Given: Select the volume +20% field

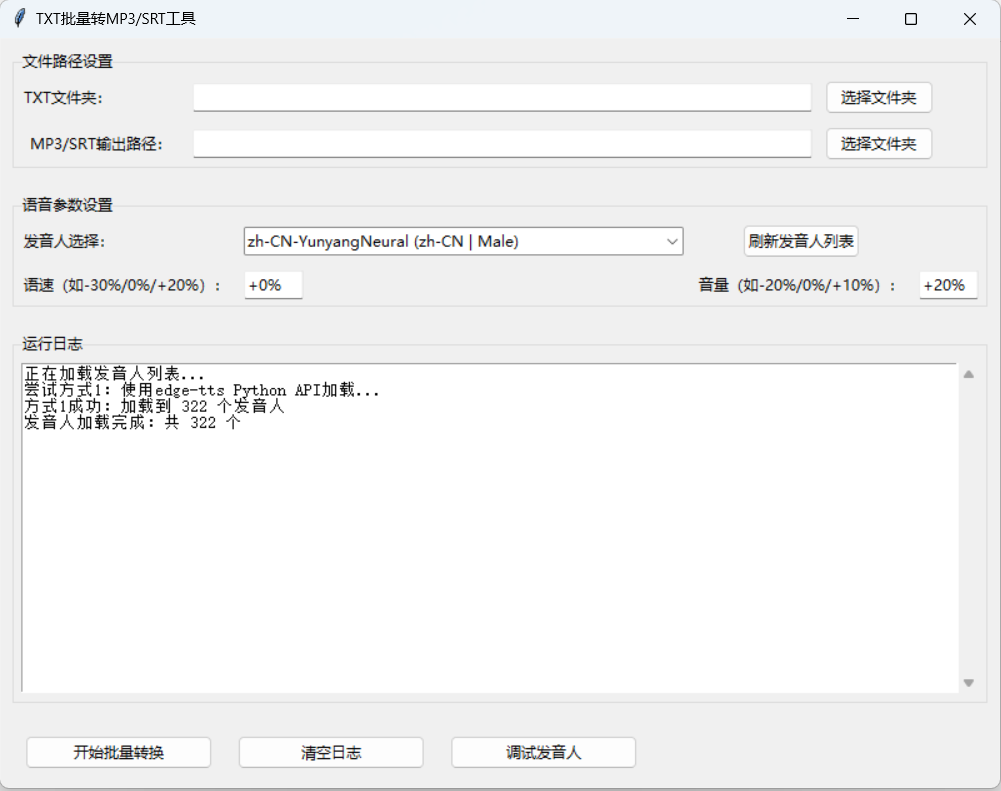Looking at the screenshot, I should (947, 284).
